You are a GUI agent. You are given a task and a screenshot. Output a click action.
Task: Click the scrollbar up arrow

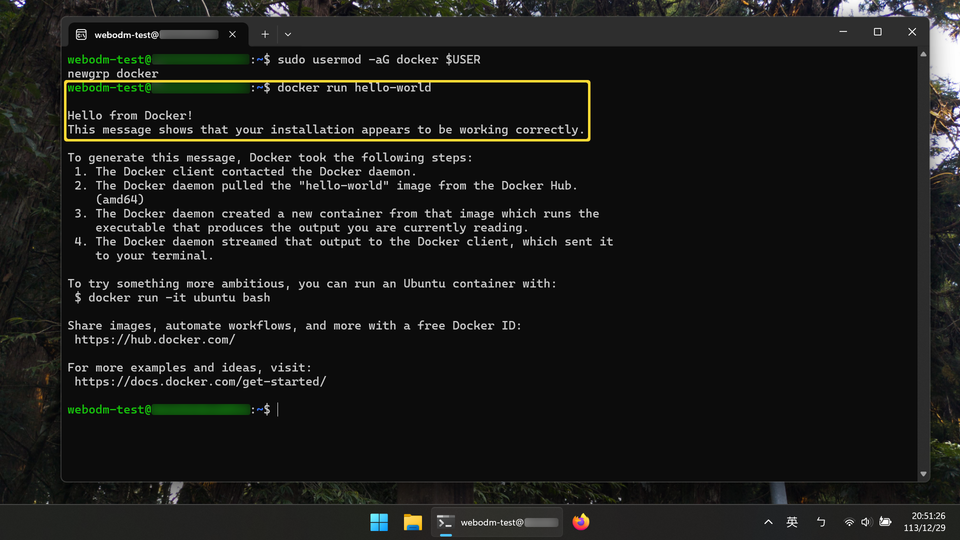[x=923, y=54]
